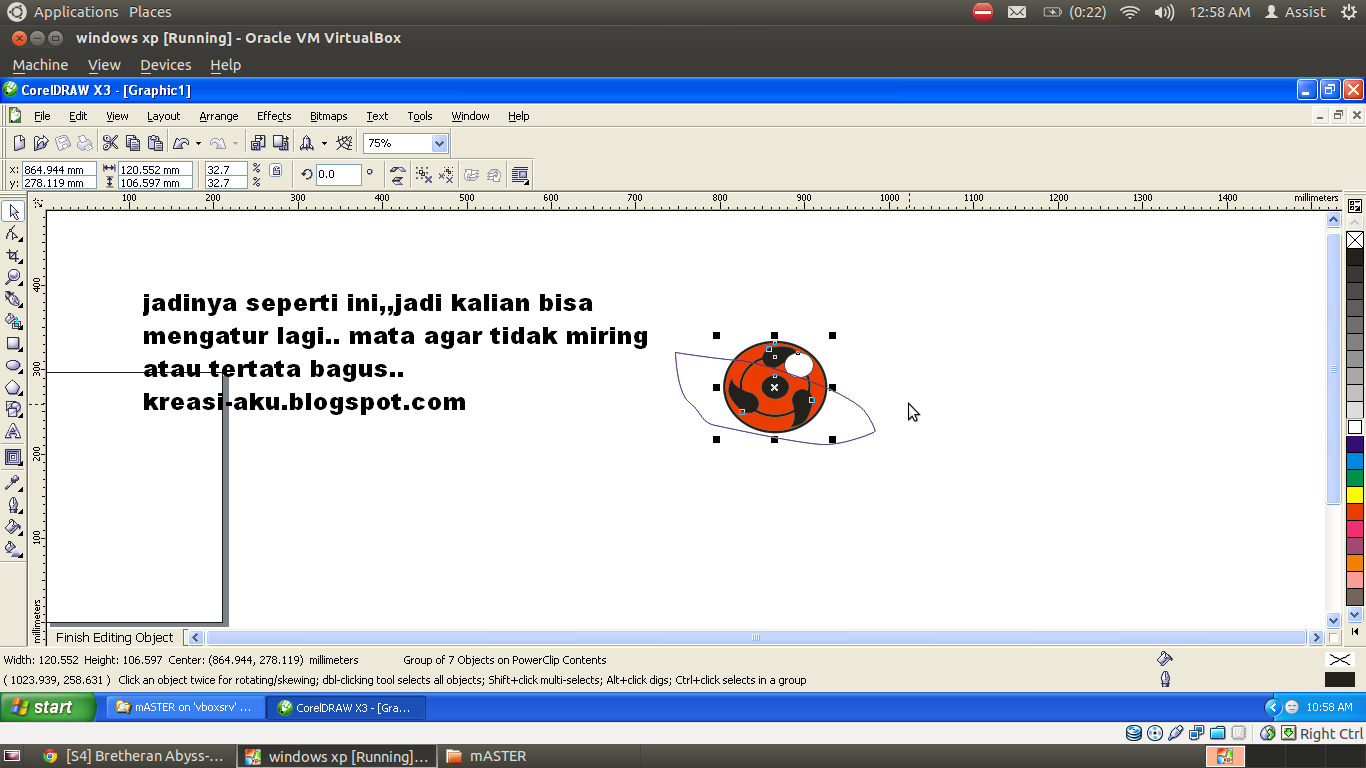This screenshot has width=1366, height=768.
Task: Open the File menu
Action: click(x=42, y=116)
